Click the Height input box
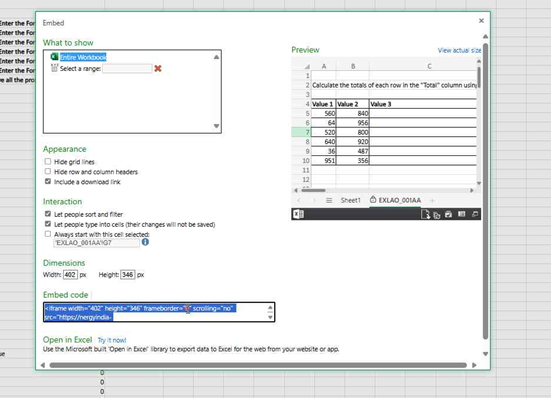 (128, 274)
